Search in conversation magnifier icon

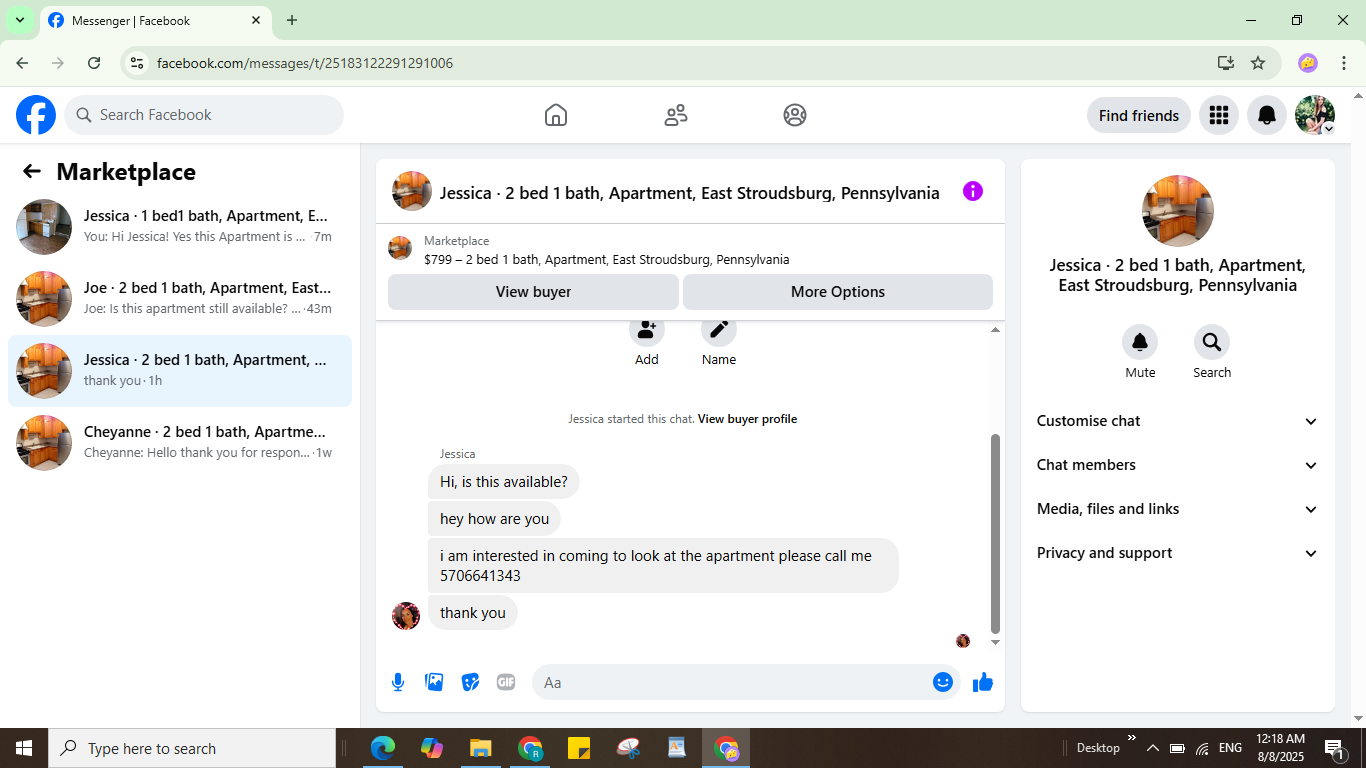tap(1212, 343)
